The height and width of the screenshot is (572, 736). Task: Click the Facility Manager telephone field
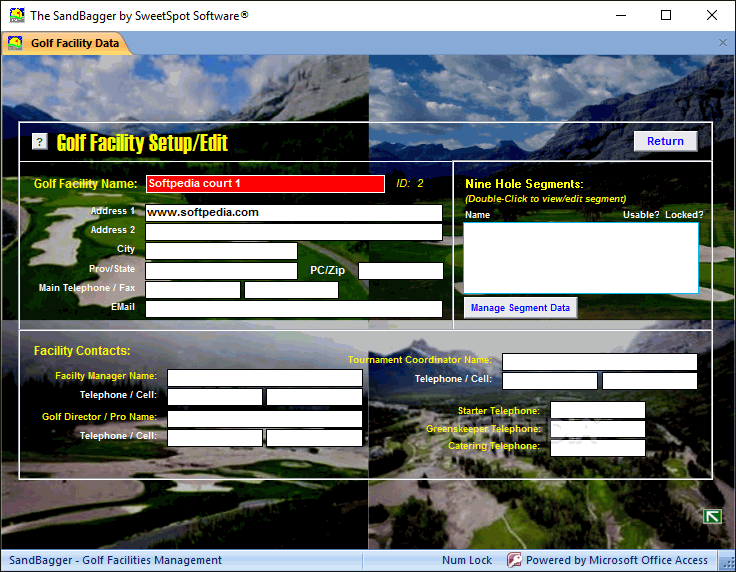pos(215,397)
